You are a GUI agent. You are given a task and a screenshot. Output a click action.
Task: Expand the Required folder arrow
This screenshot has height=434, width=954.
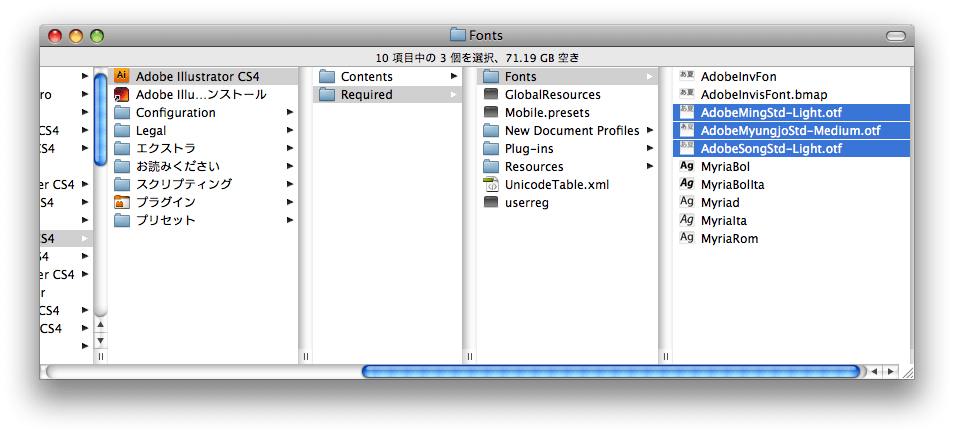click(x=454, y=94)
